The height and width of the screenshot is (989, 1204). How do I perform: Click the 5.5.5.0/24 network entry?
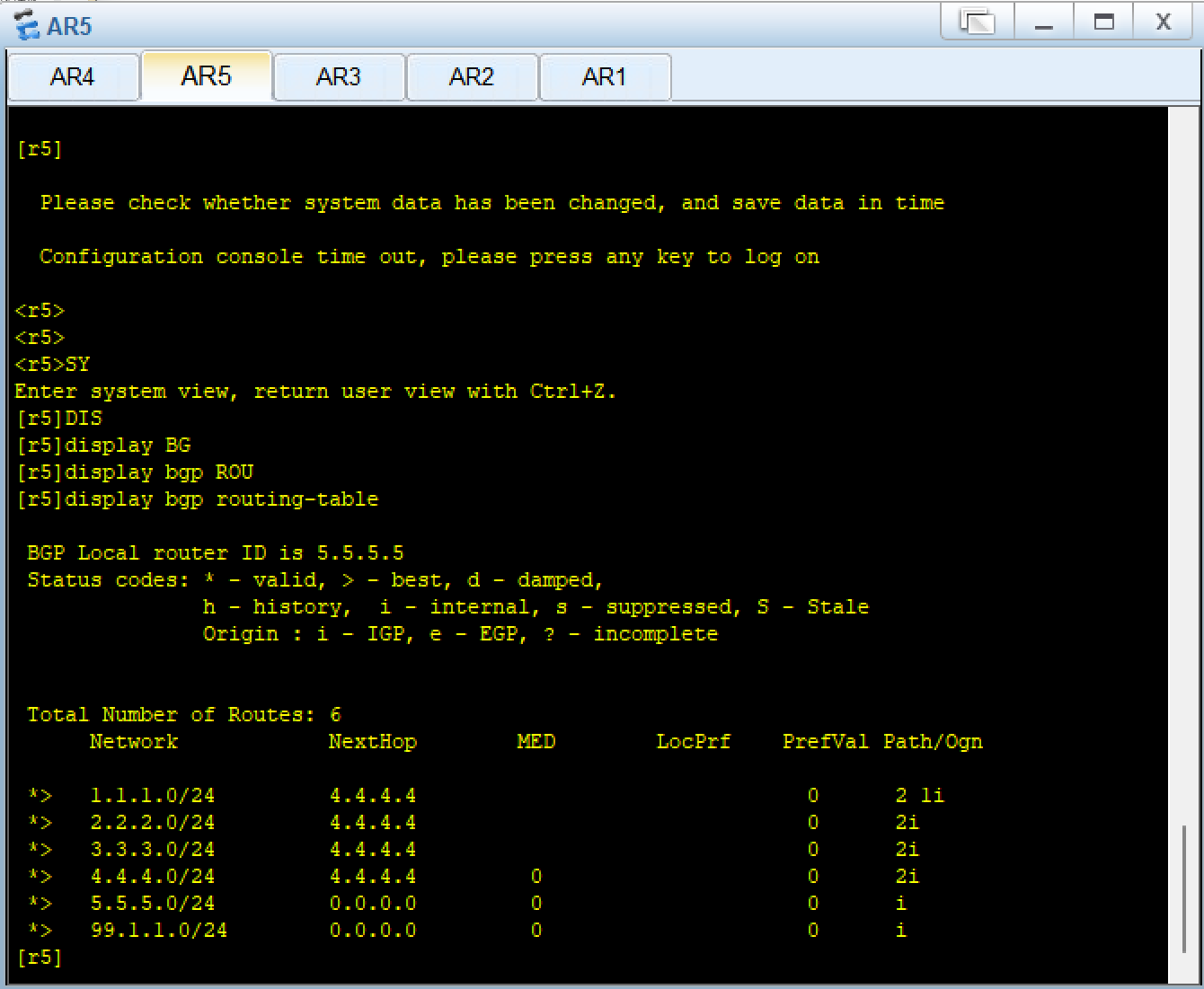(x=152, y=904)
